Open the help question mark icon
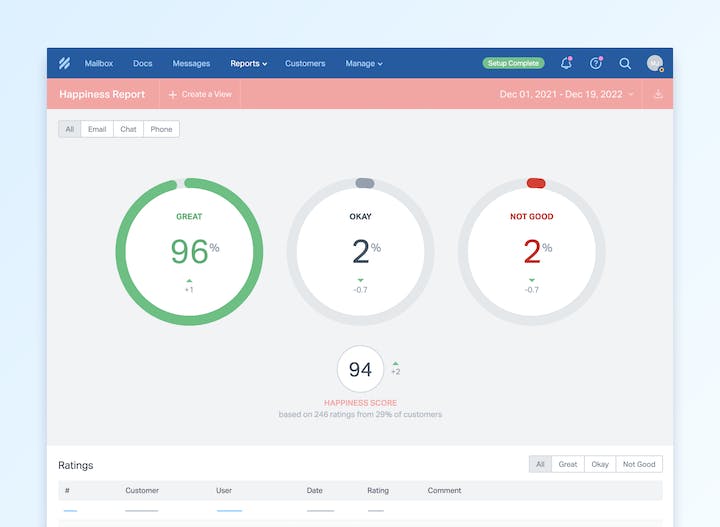Viewport: 720px width, 527px height. pyautogui.click(x=596, y=63)
